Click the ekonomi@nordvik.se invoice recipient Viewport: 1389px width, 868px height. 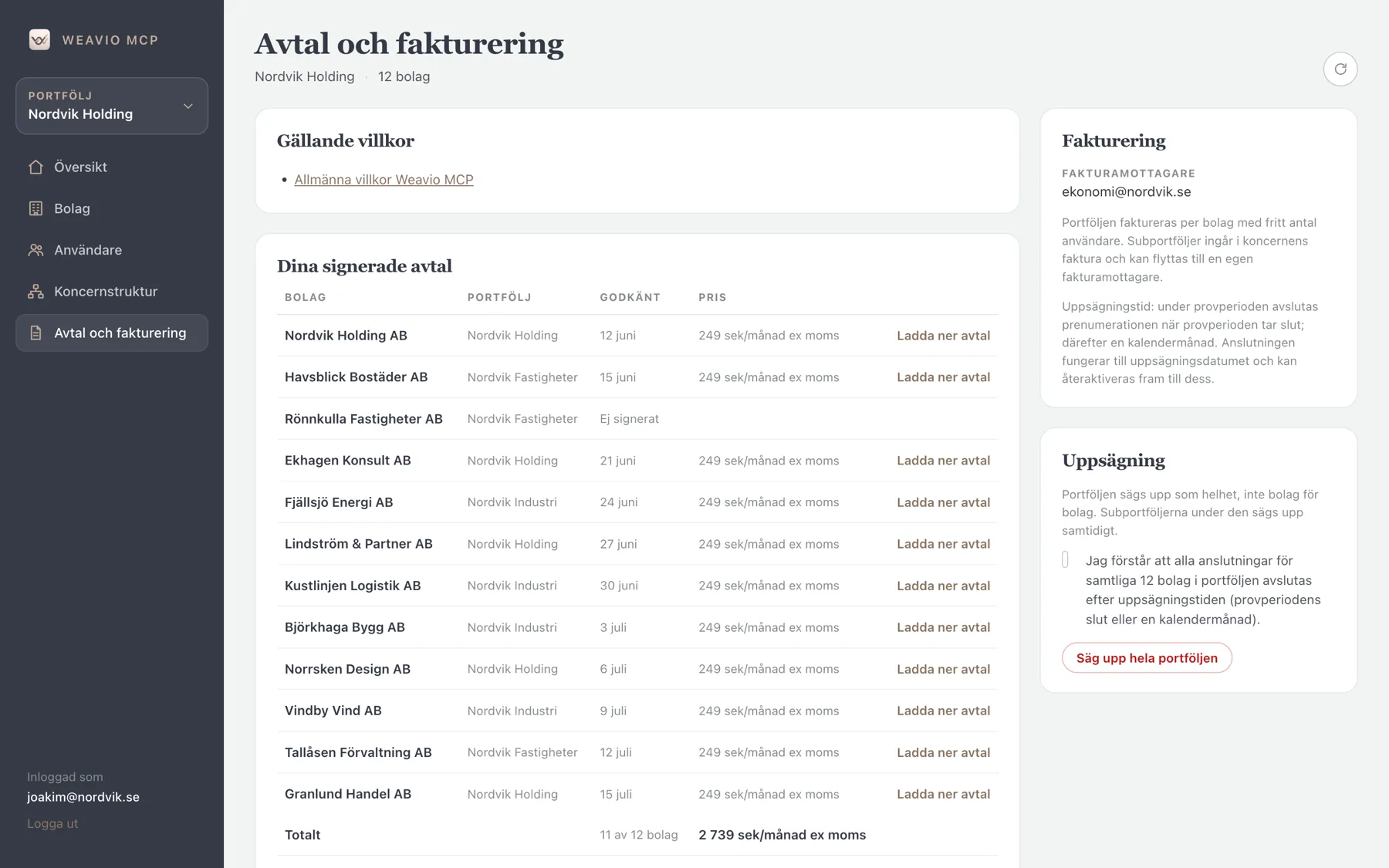[1126, 192]
